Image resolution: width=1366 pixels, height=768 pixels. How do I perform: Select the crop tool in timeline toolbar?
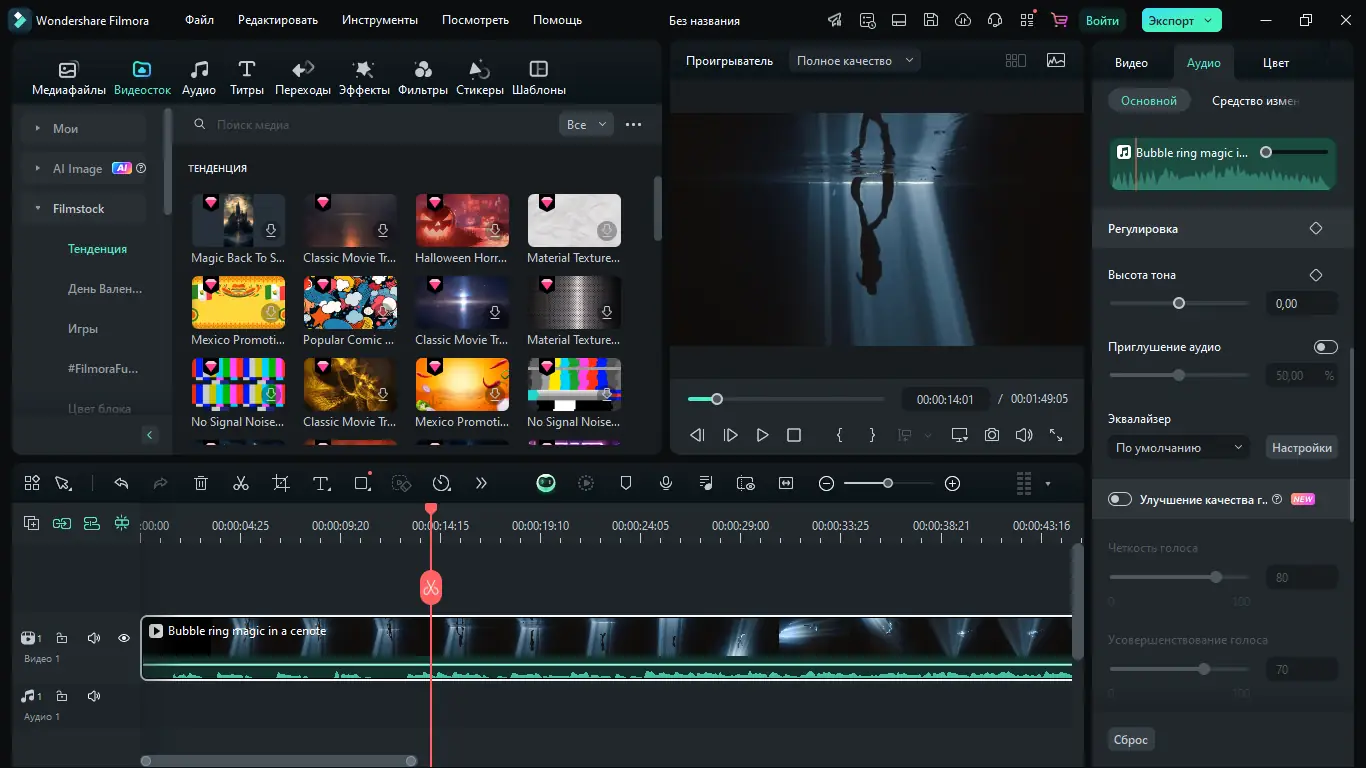281,483
